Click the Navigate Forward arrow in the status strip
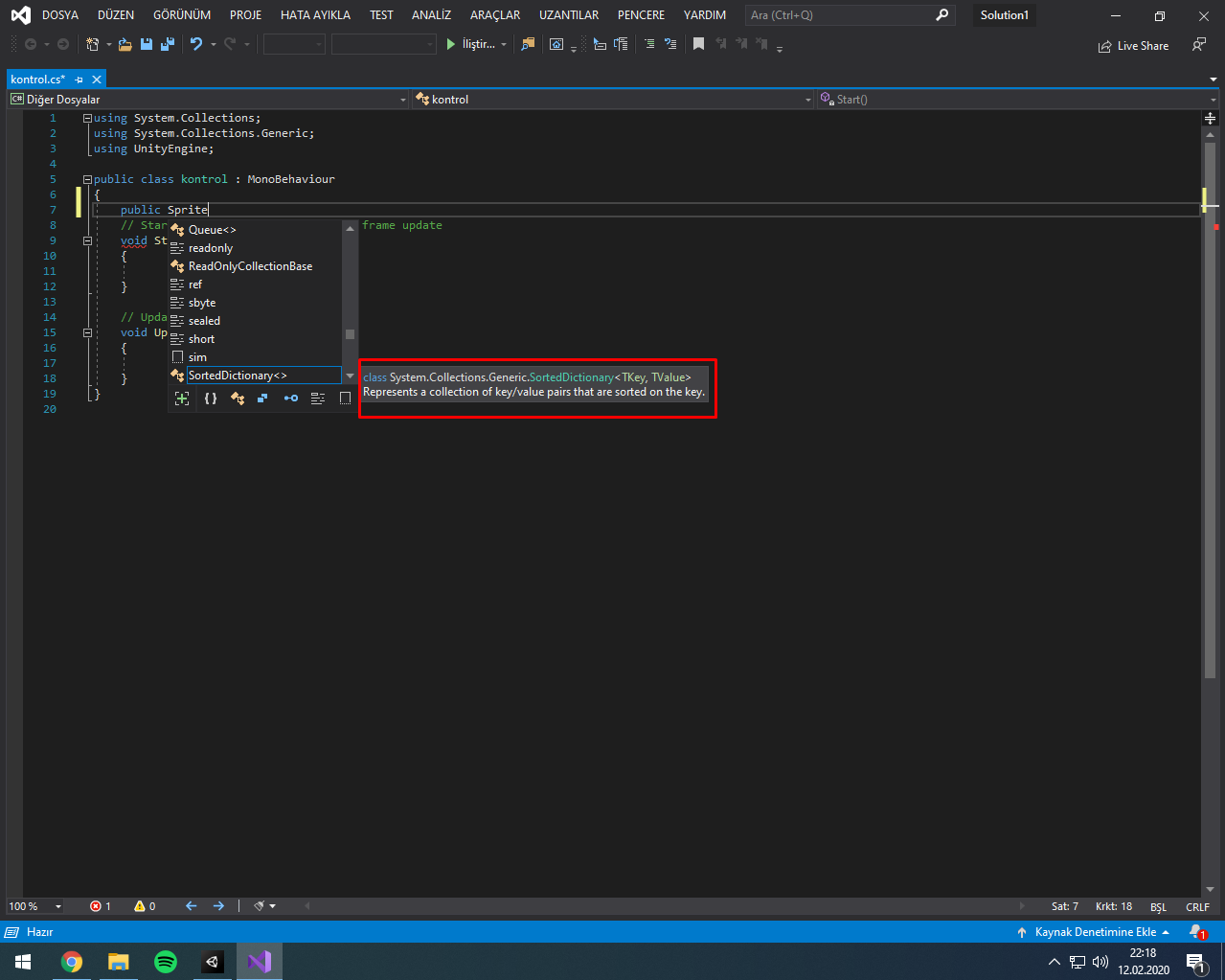The width and height of the screenshot is (1225, 980). tap(218, 906)
